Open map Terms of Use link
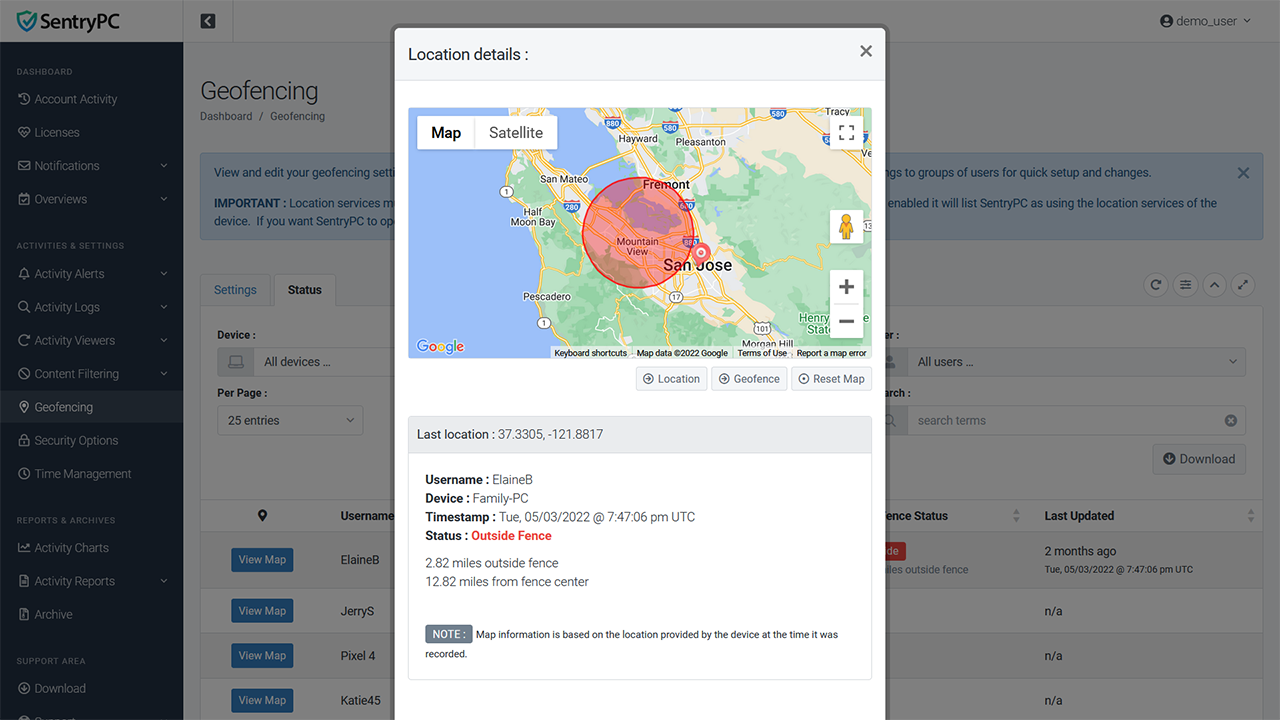Screen dimensions: 1280x720 tap(762, 353)
